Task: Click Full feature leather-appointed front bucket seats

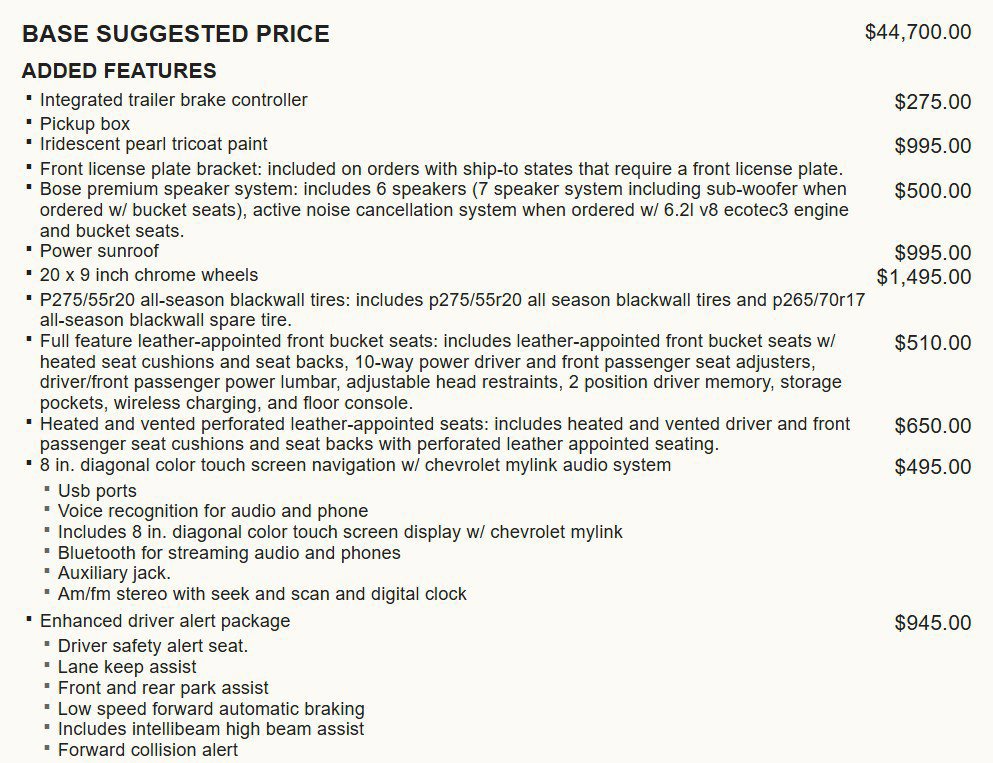Action: (440, 372)
